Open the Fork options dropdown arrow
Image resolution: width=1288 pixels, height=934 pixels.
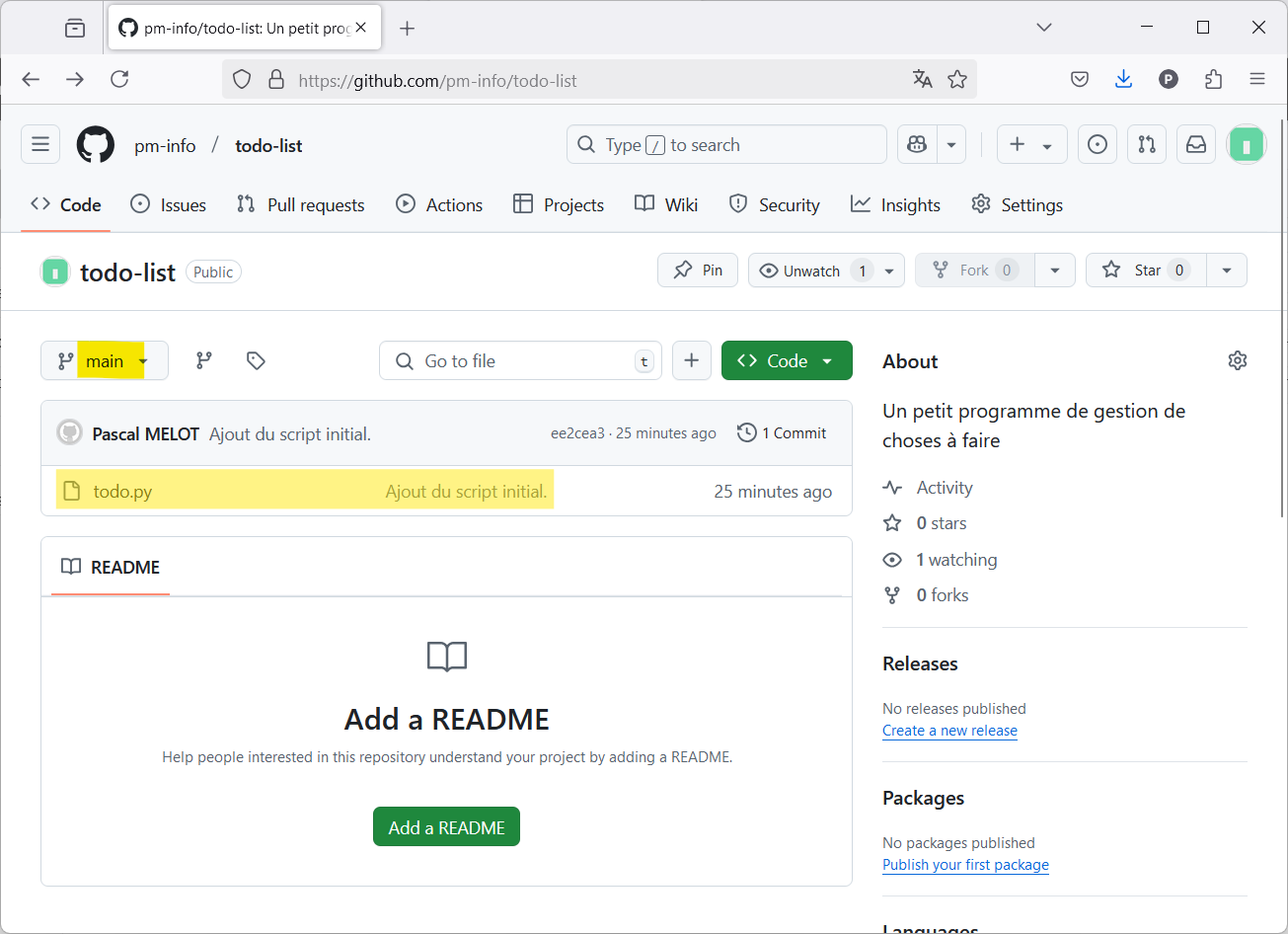click(1055, 271)
